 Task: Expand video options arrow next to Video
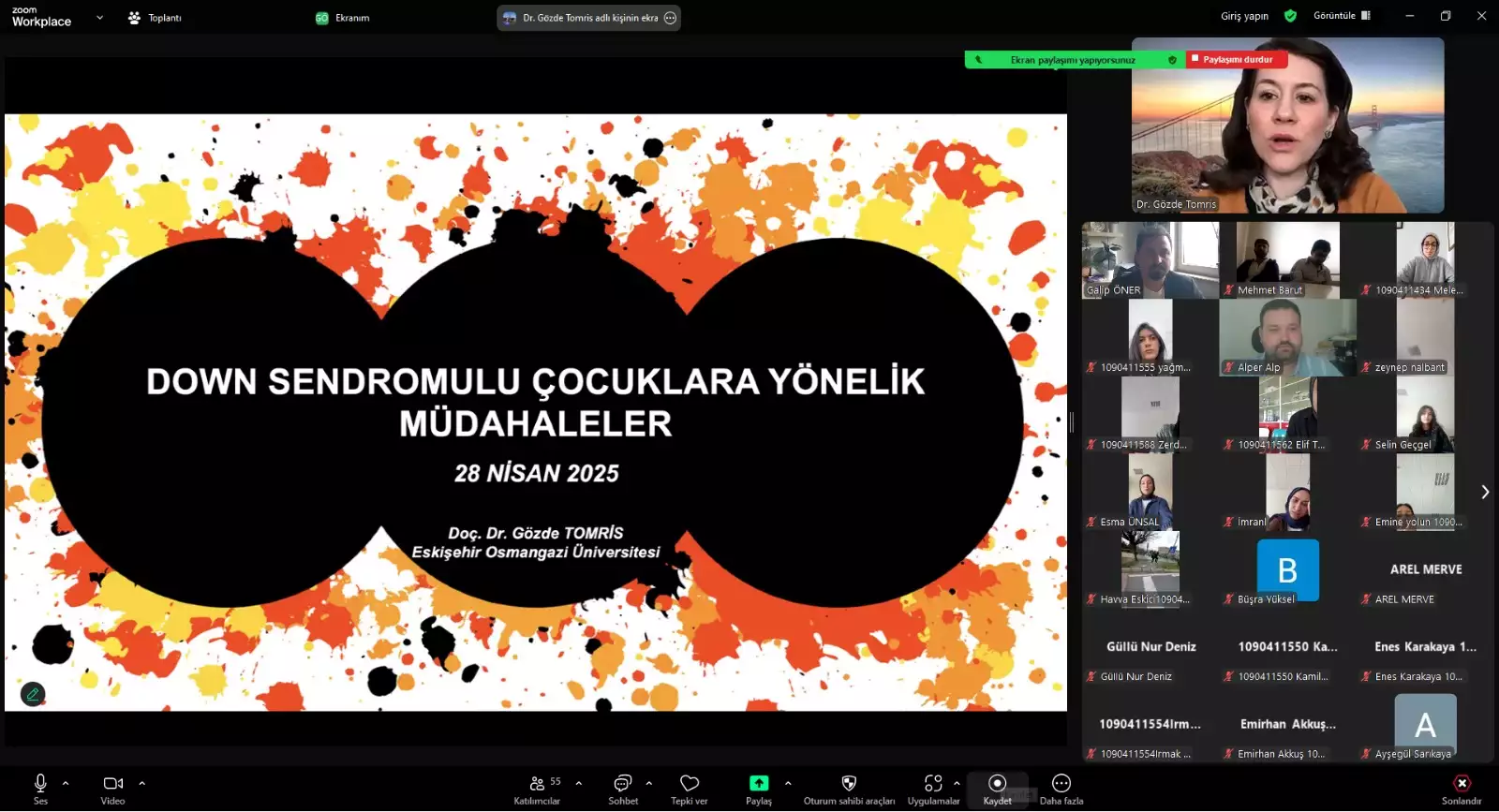click(x=141, y=783)
